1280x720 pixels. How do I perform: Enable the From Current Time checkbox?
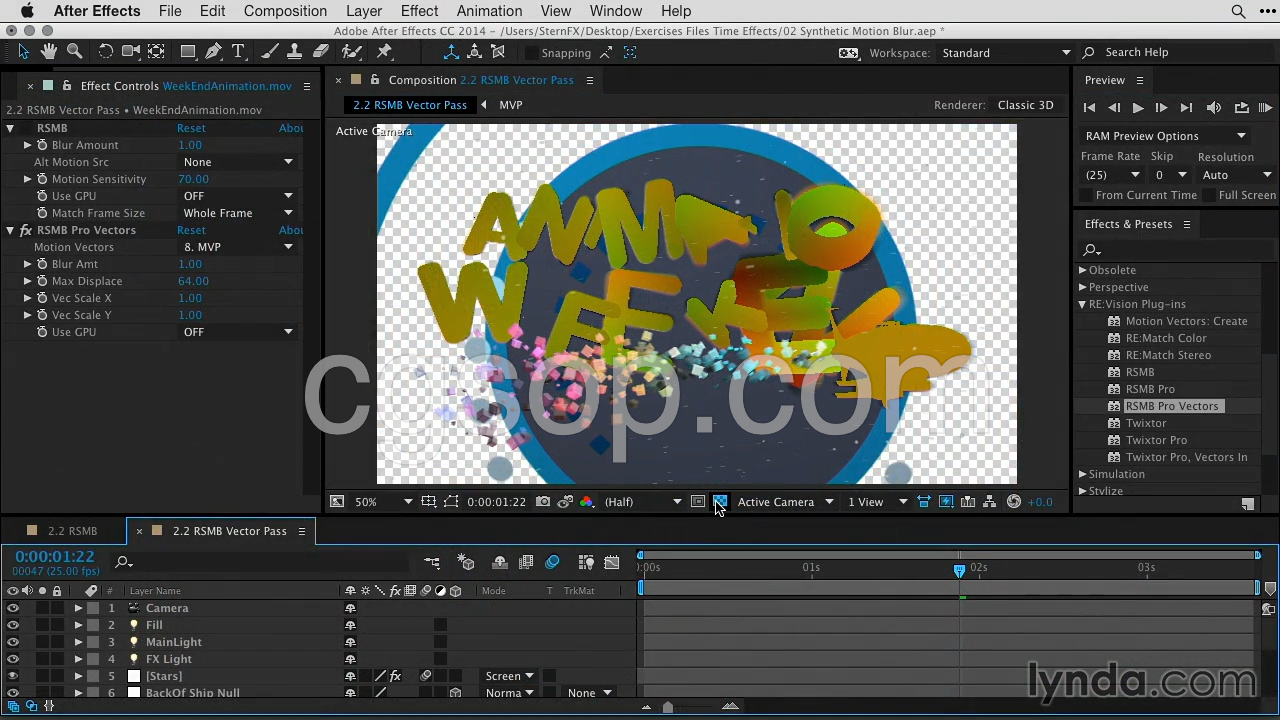click(1086, 196)
